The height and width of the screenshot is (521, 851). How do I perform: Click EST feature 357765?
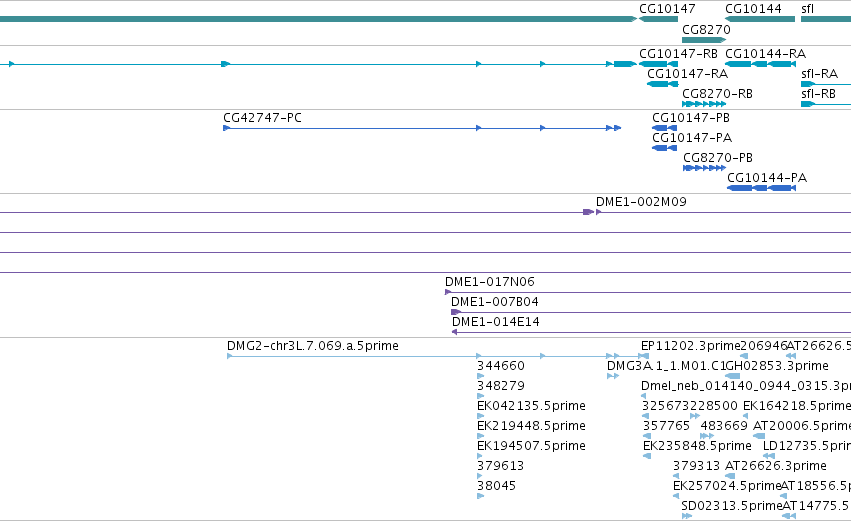coord(666,426)
